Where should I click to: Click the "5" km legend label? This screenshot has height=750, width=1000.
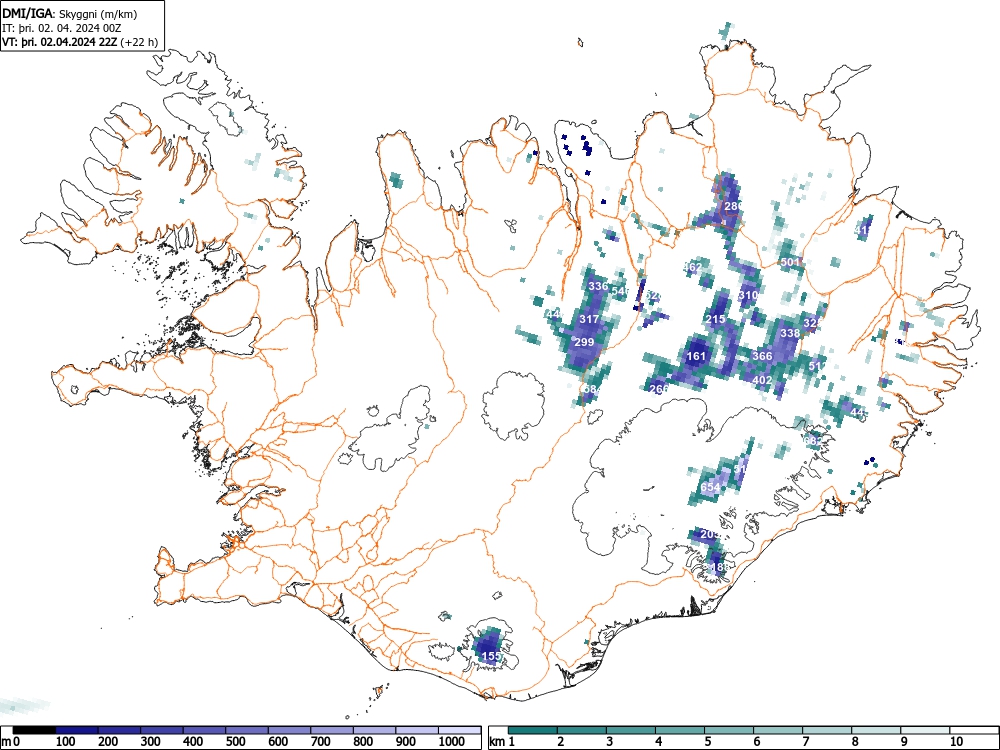[707, 742]
